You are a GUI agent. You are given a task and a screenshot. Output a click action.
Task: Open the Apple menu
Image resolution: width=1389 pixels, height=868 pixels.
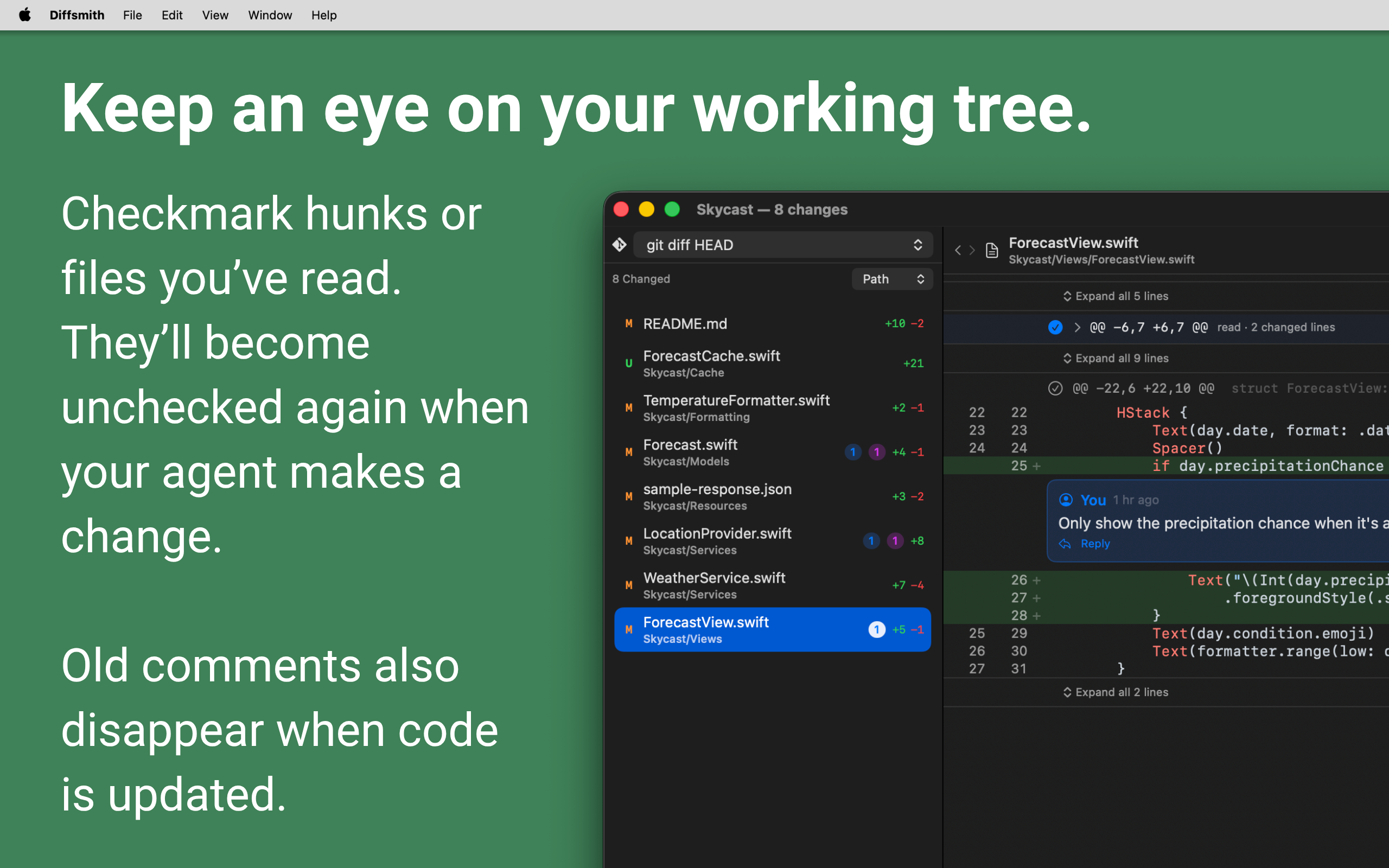pyautogui.click(x=24, y=15)
